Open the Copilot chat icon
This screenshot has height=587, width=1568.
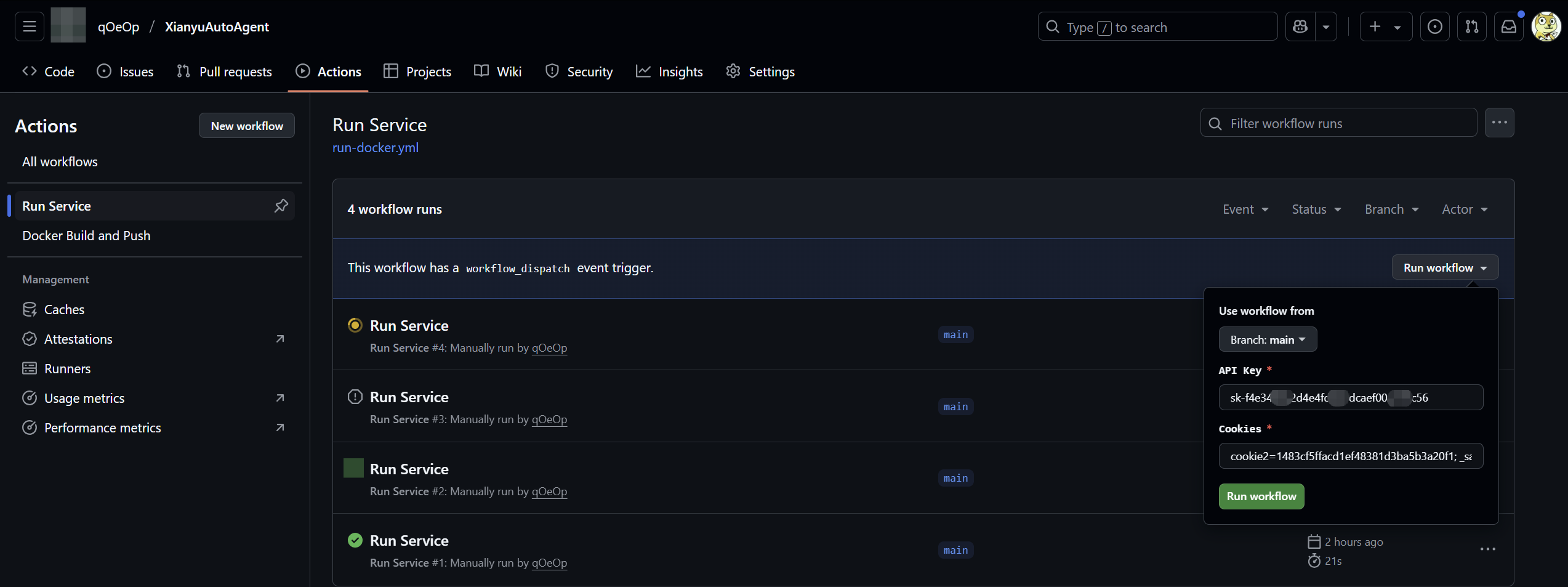tap(1300, 26)
